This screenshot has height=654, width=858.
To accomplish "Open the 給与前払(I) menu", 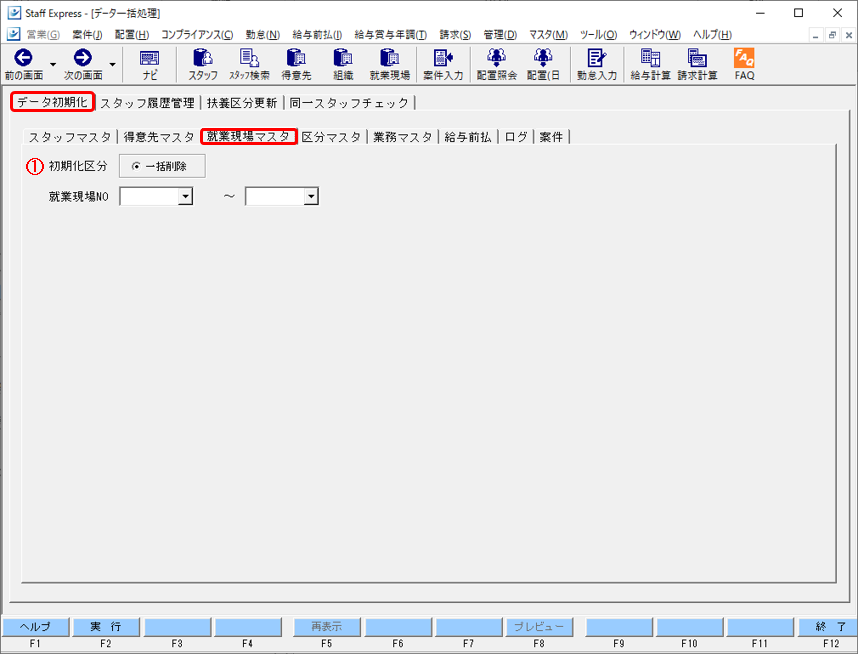I will coord(317,34).
